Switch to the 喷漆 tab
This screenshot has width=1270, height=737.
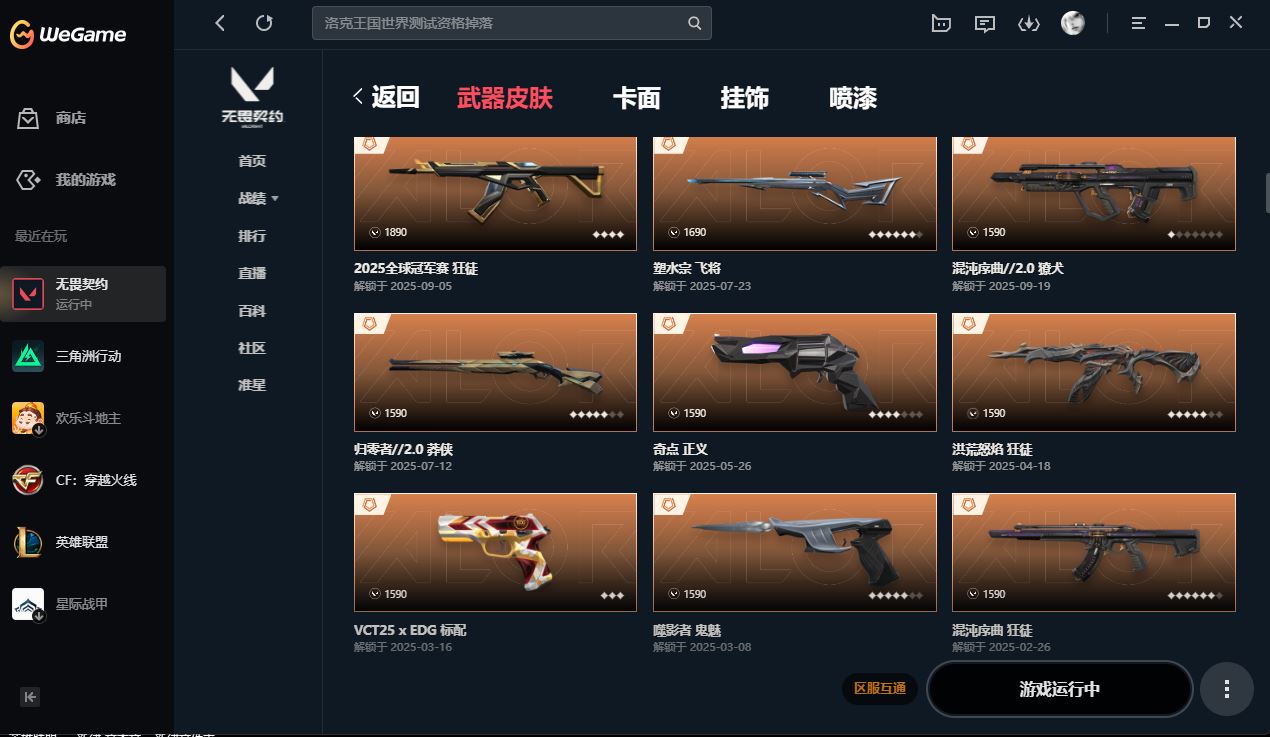click(853, 98)
